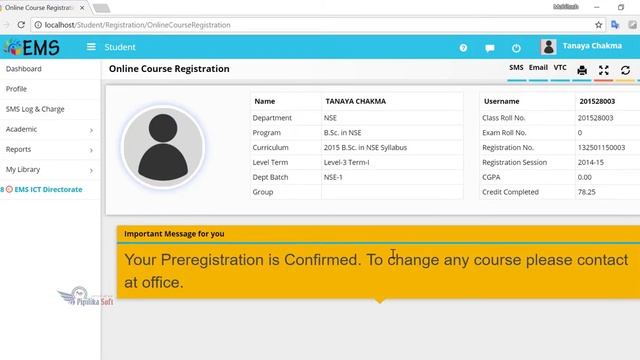640x360 pixels.
Task: Click the VTC button
Action: [x=560, y=67]
